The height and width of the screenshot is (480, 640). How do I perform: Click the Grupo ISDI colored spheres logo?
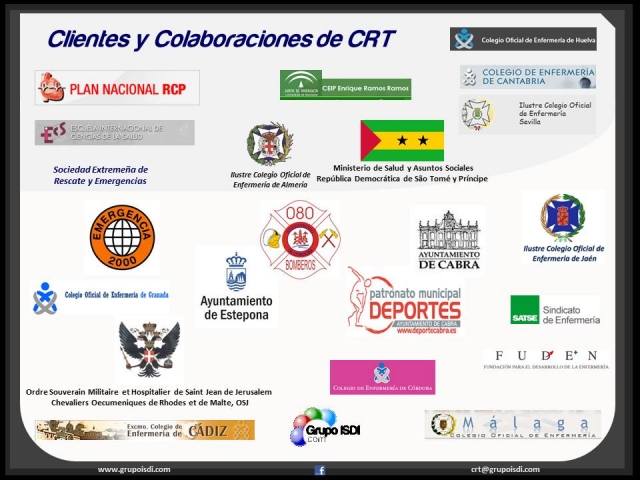click(x=326, y=427)
